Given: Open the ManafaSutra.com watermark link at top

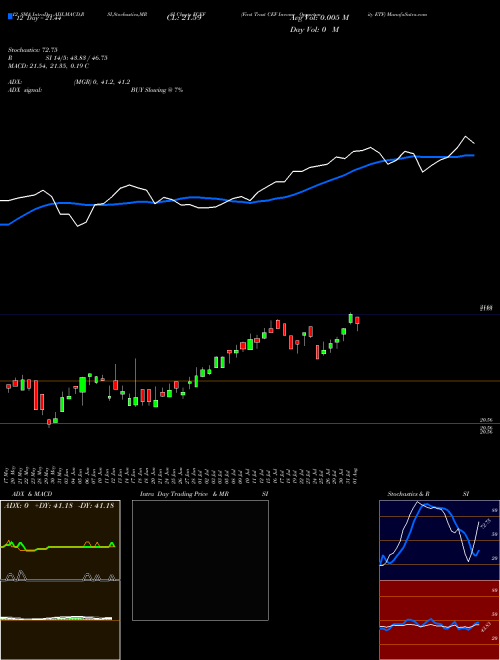Looking at the screenshot, I should (x=408, y=14).
